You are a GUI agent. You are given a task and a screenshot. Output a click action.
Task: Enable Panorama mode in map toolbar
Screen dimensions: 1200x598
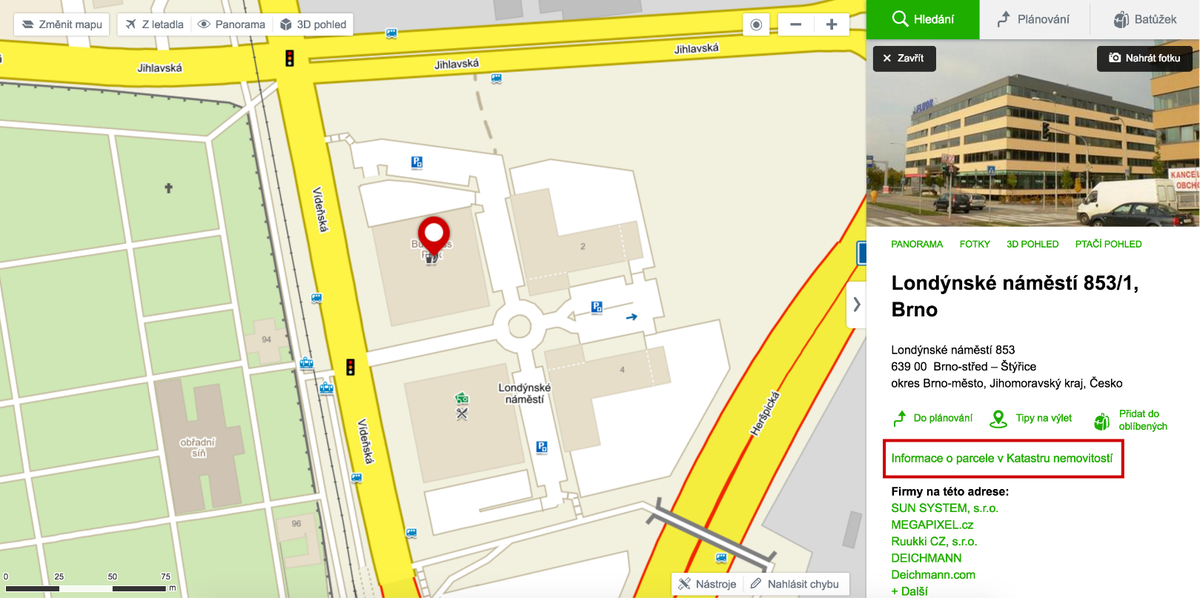coord(231,25)
